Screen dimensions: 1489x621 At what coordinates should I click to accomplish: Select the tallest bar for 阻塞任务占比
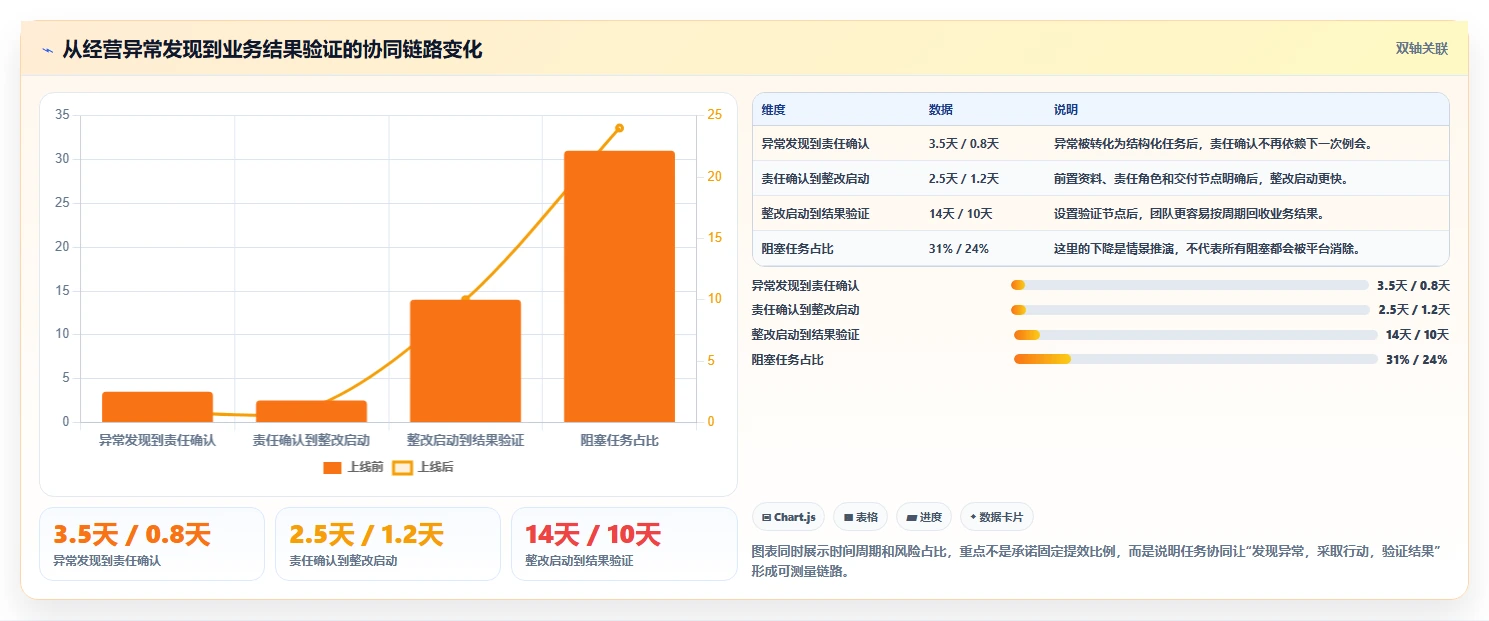point(619,286)
